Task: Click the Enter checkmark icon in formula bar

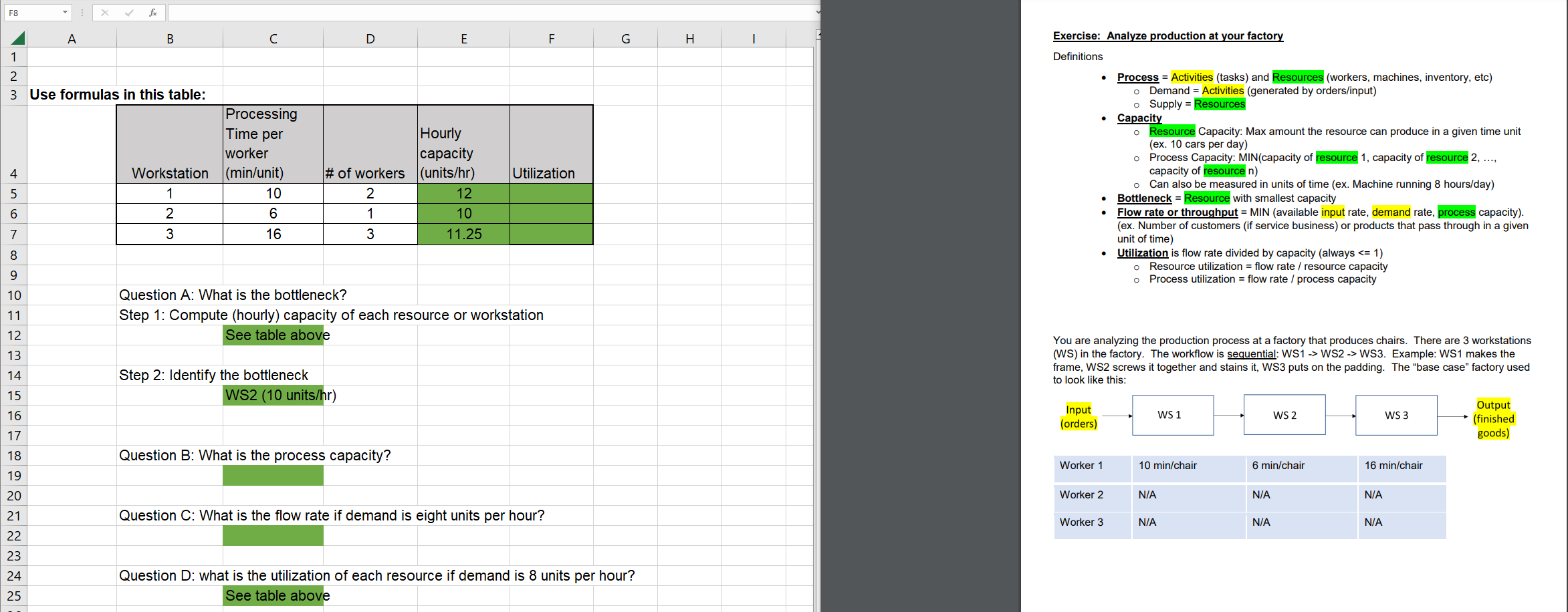Action: tap(129, 13)
